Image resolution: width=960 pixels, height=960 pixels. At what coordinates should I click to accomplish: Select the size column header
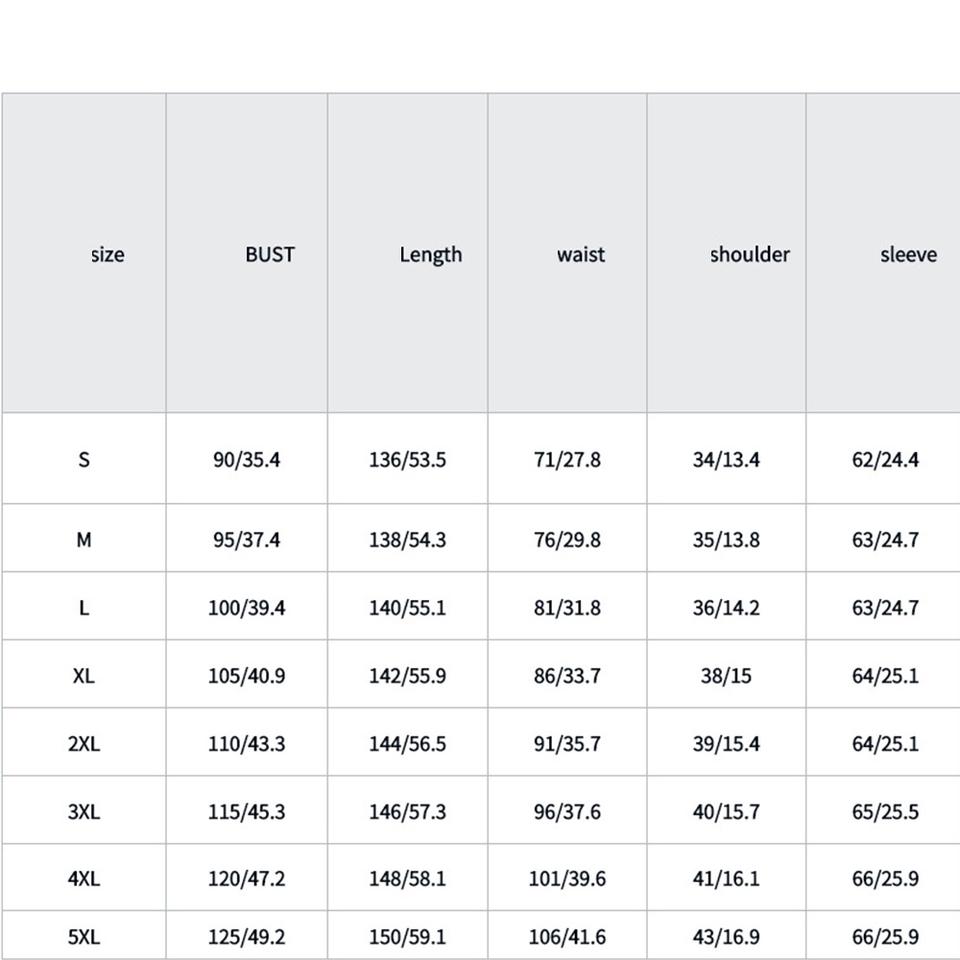(x=107, y=254)
